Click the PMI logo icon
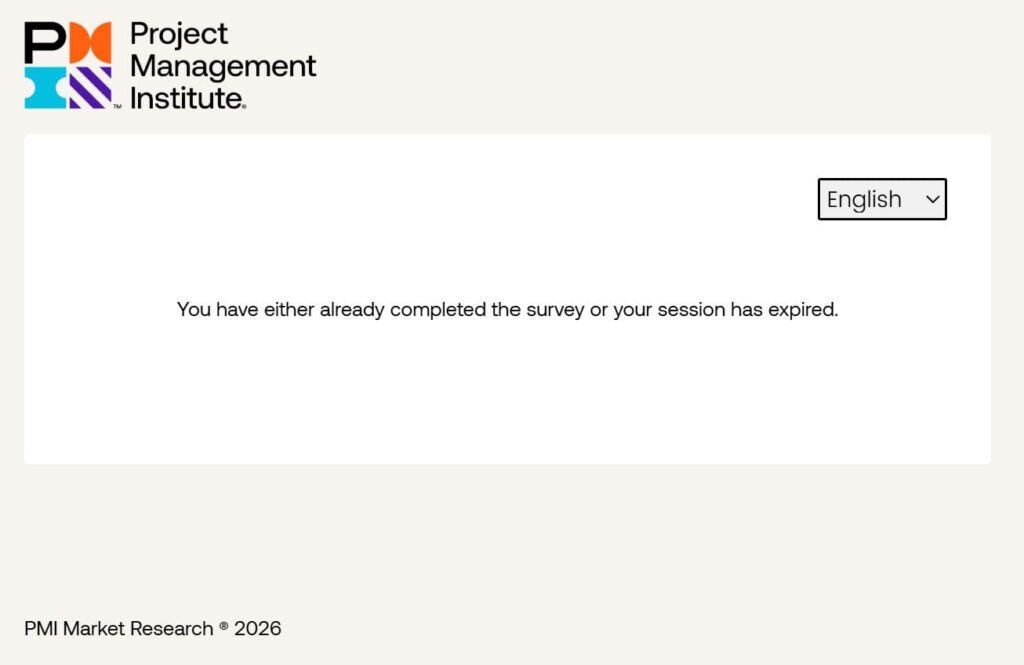 tap(68, 65)
